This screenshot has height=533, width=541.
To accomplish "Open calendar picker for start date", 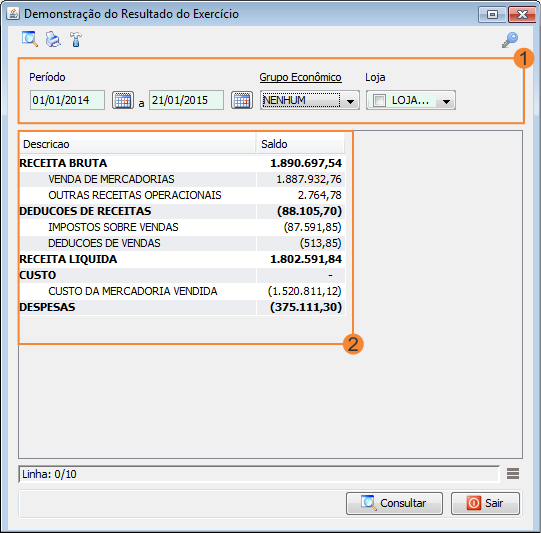I will (x=123, y=100).
